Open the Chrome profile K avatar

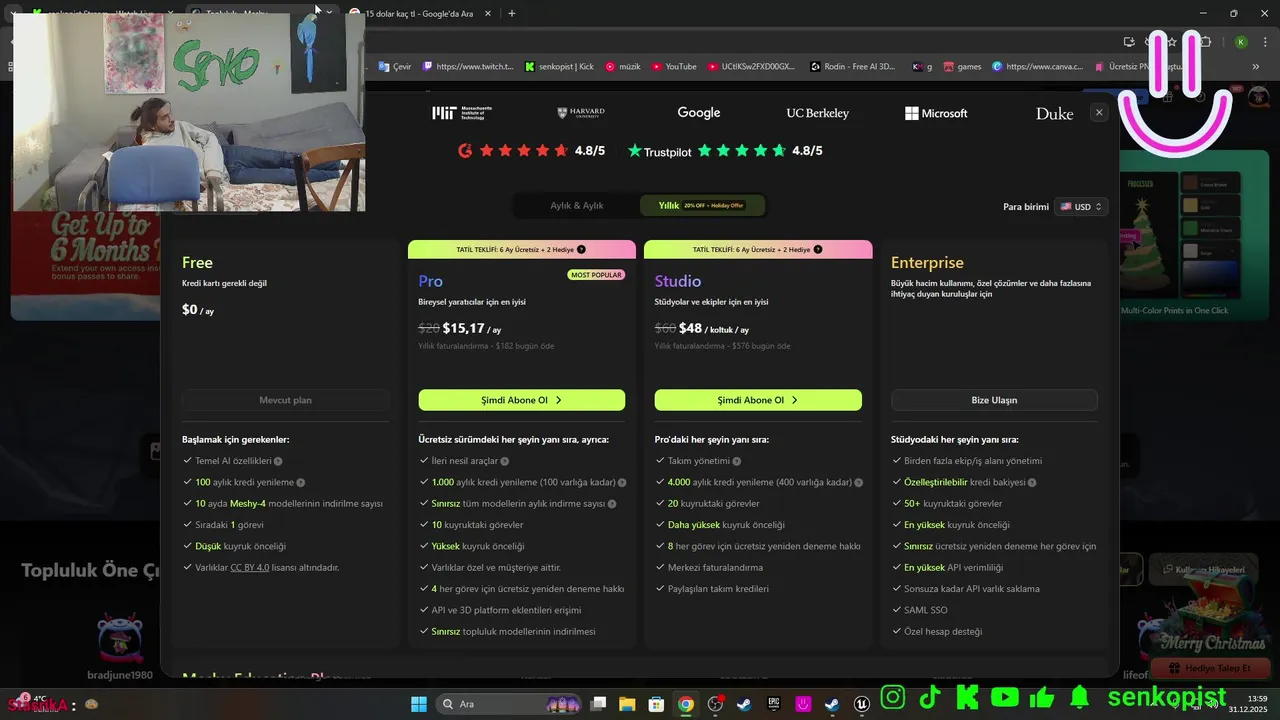(1241, 42)
